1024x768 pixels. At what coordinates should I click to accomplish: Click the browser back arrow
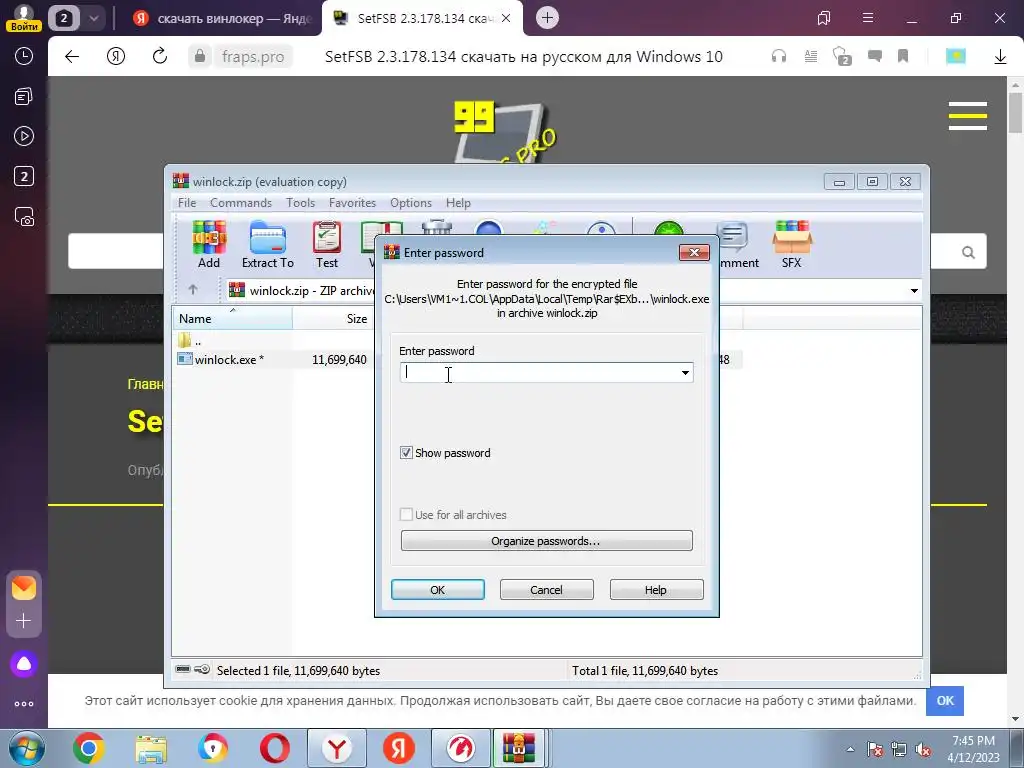72,57
